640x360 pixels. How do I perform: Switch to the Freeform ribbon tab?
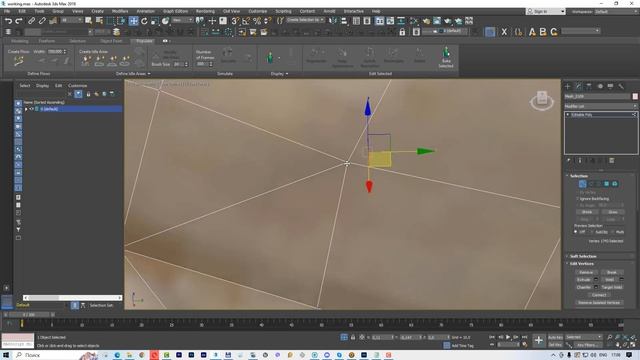point(47,41)
